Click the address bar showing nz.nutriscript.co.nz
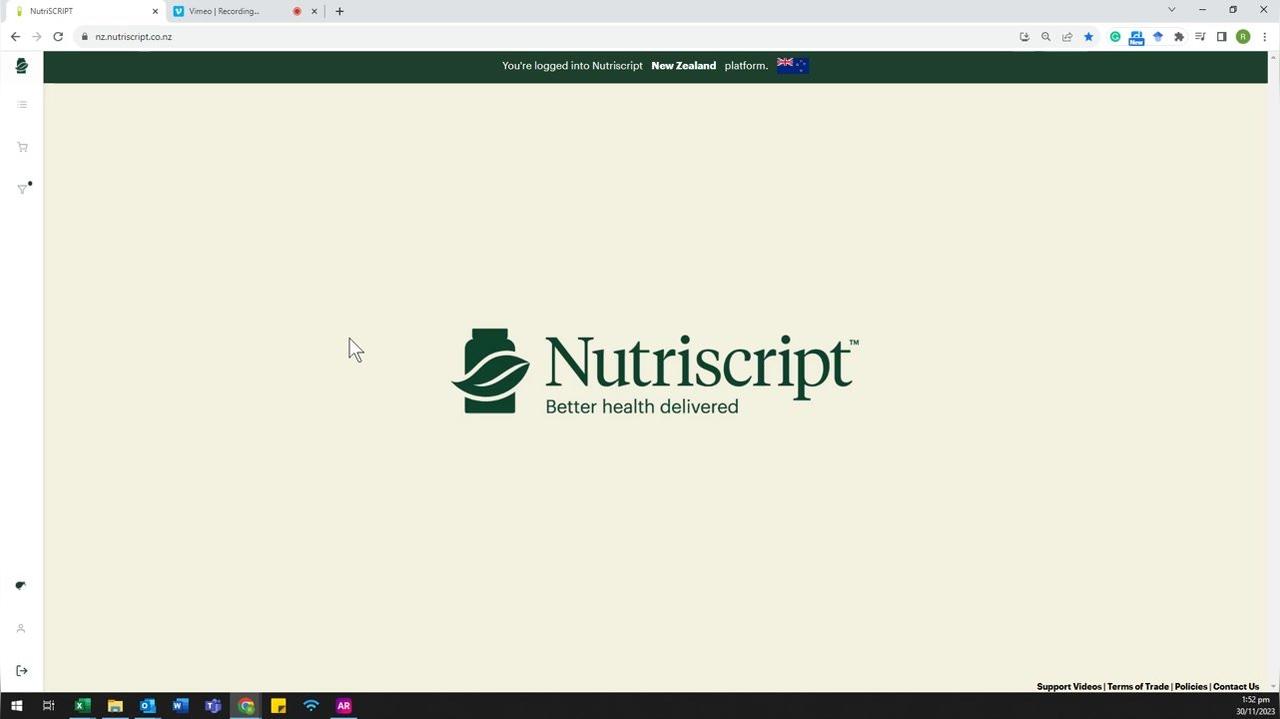This screenshot has height=719, width=1280. (x=550, y=37)
